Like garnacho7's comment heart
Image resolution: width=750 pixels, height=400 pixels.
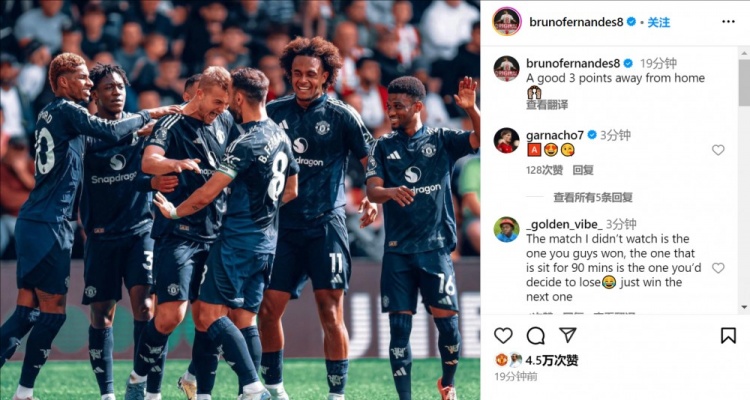[x=718, y=150]
